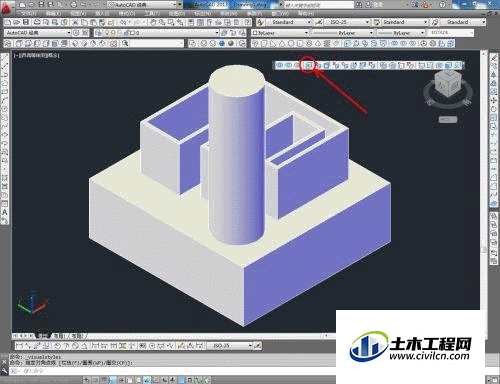The image size is (500, 384).
Task: Click the Dimension Style icon beside ISO-25
Action: pos(319,22)
